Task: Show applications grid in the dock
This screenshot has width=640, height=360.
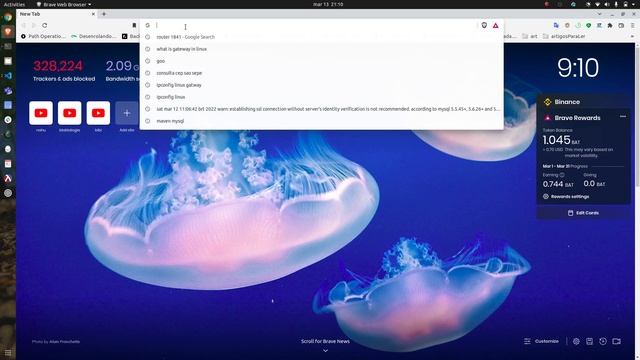Action: click(x=8, y=352)
